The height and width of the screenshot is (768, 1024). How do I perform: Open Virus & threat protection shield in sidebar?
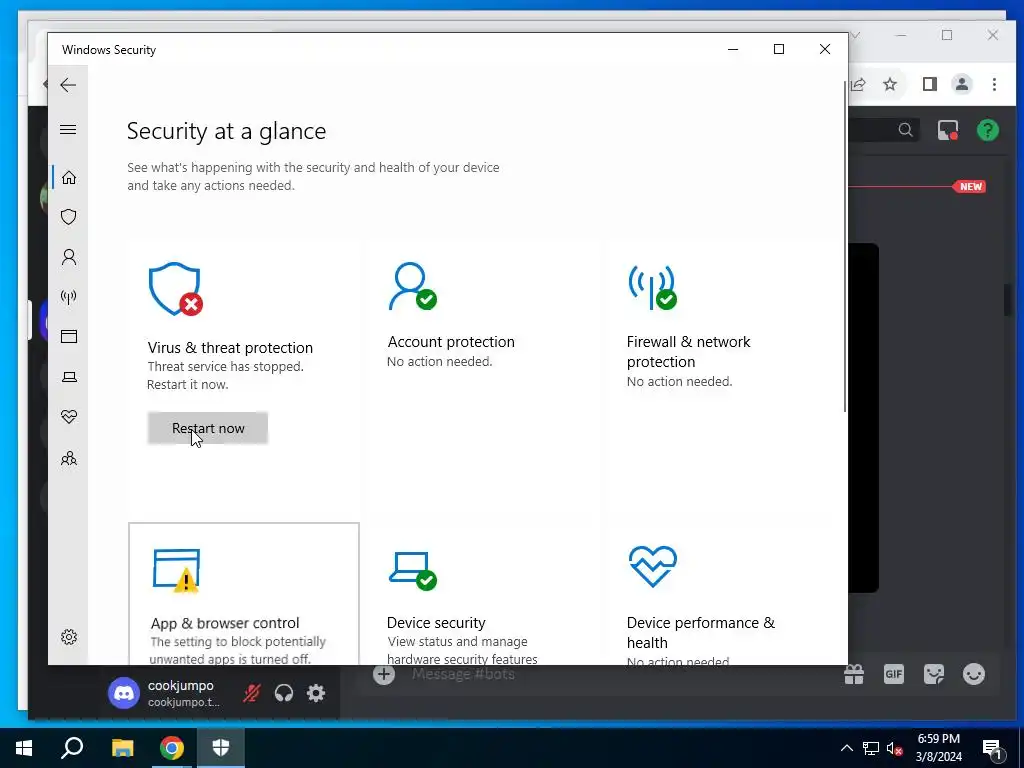tap(69, 217)
